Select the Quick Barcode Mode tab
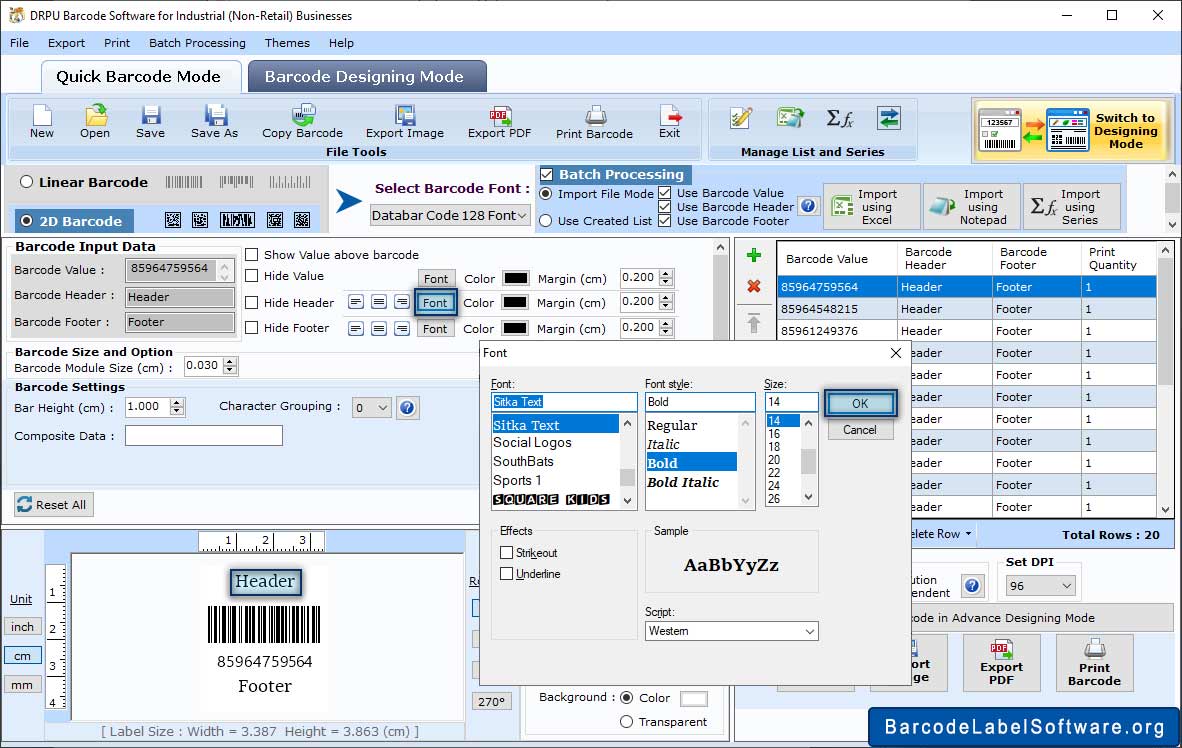 [139, 77]
